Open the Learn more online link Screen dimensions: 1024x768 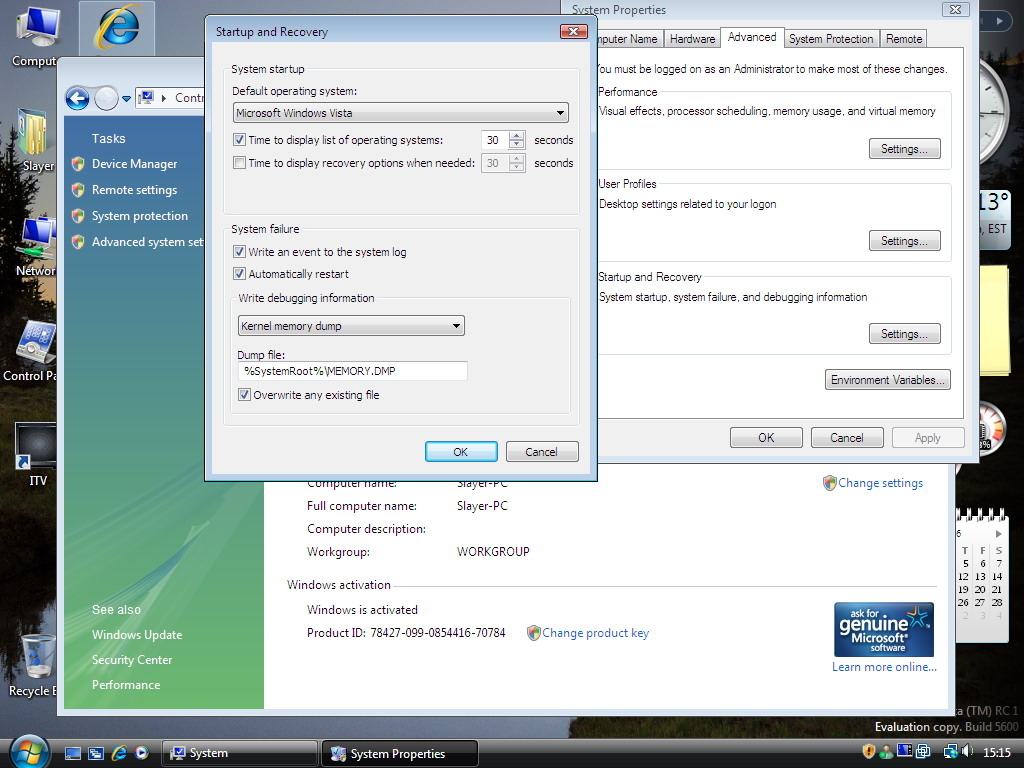pos(884,667)
